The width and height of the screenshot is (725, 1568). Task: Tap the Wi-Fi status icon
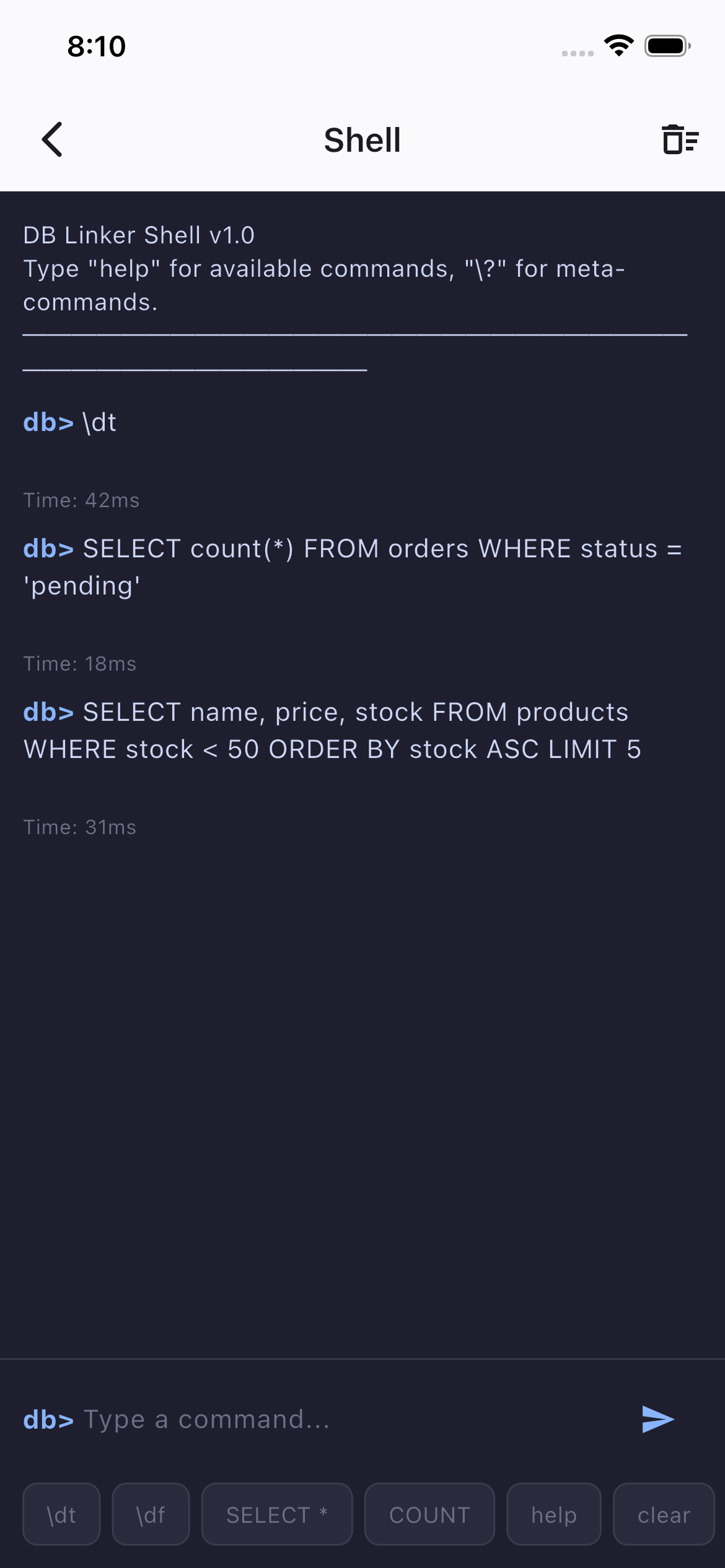tap(618, 45)
